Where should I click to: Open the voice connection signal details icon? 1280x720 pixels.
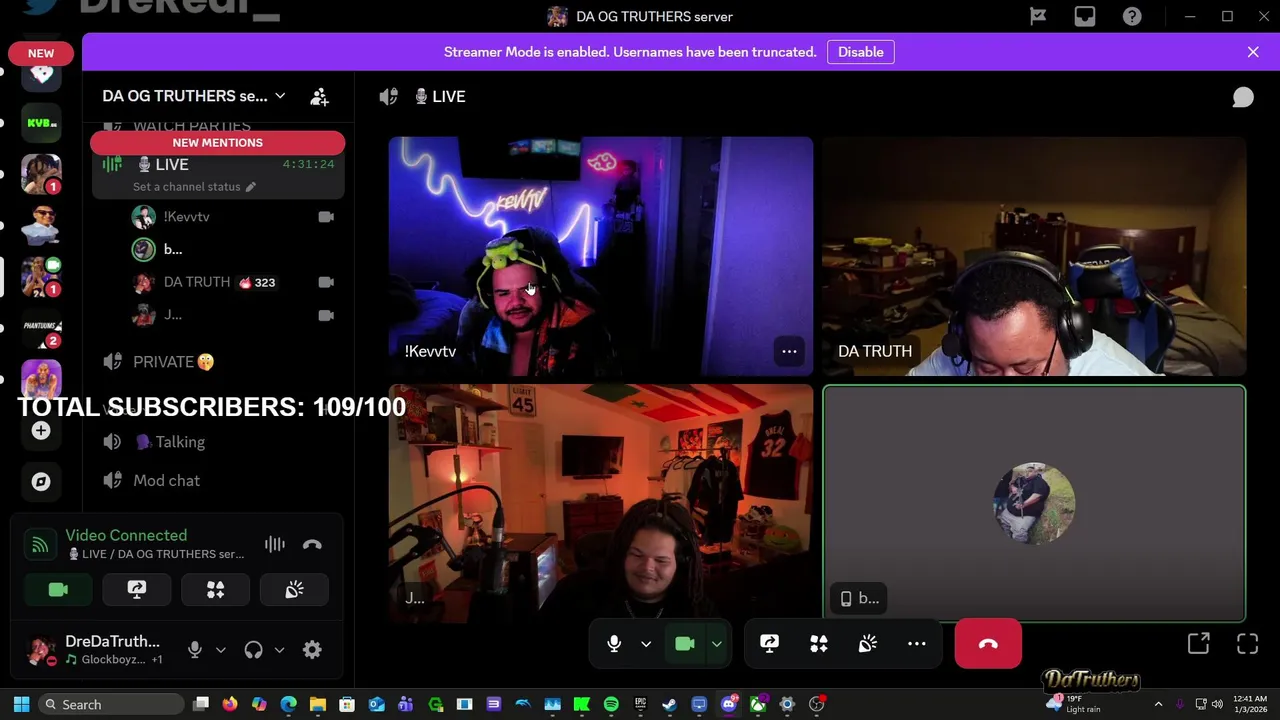coord(40,544)
